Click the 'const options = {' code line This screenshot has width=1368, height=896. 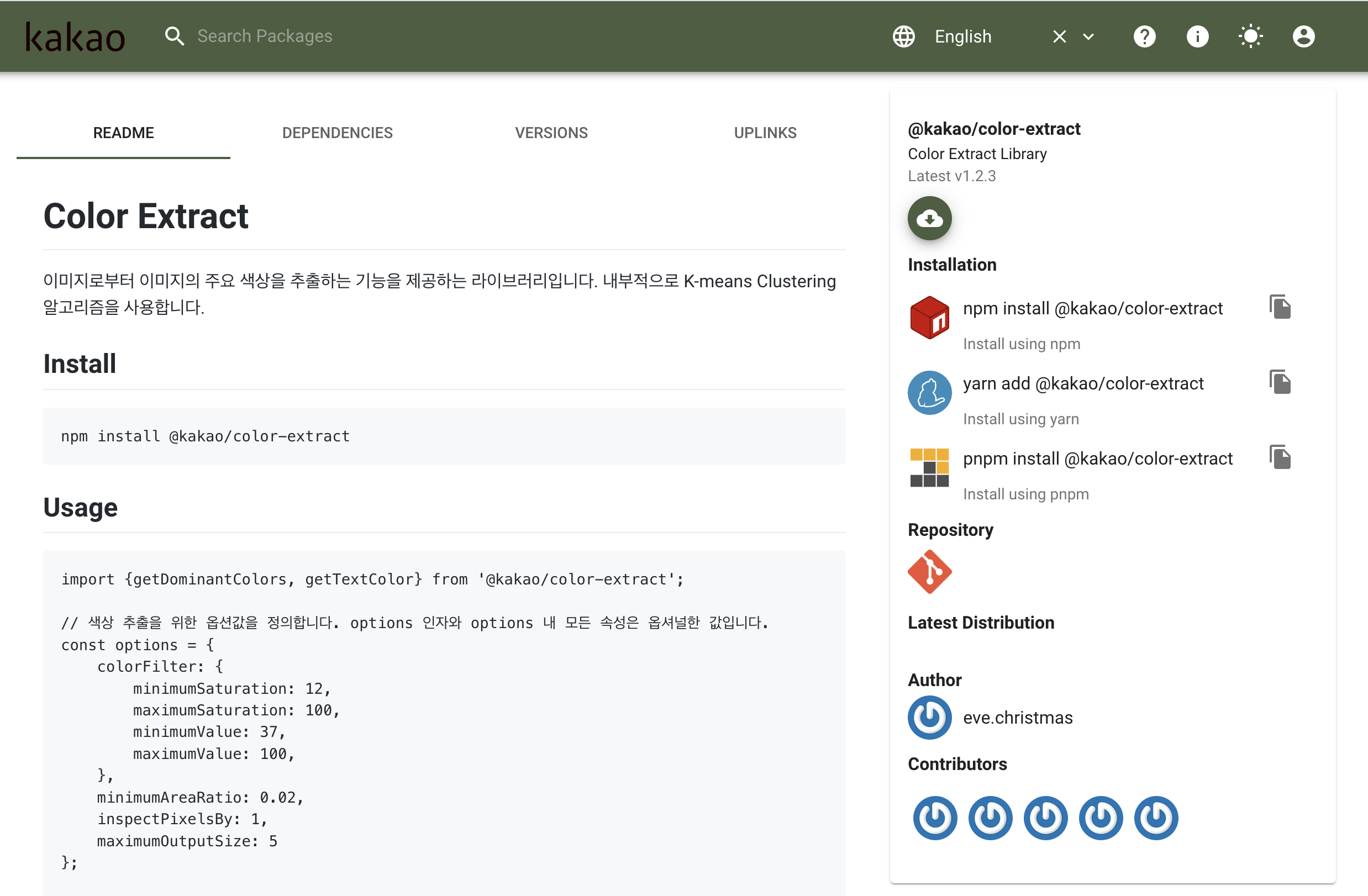pos(138,645)
